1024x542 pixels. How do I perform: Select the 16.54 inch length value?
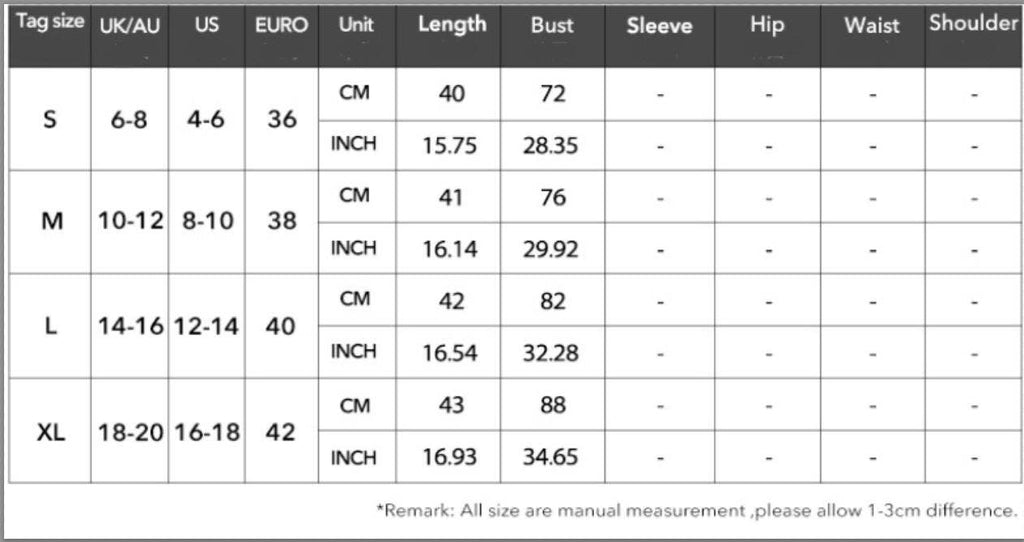pyautogui.click(x=450, y=353)
